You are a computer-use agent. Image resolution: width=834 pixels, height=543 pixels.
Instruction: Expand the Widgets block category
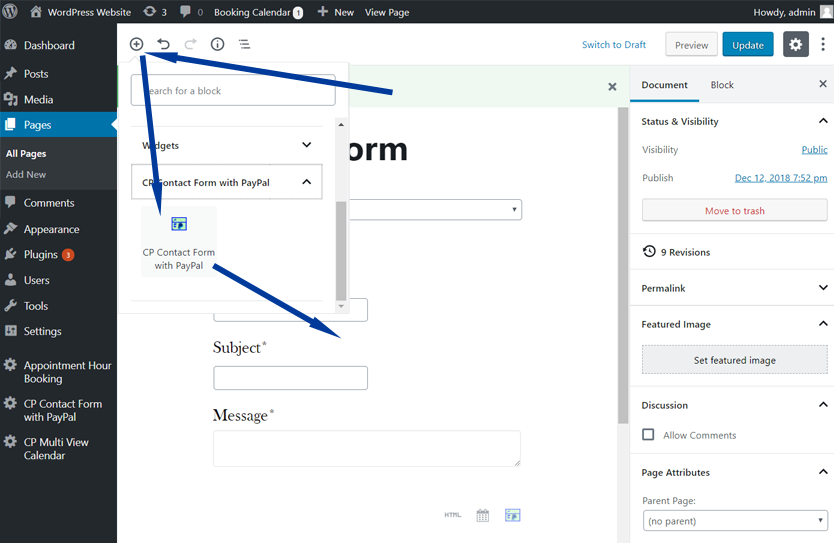[227, 145]
